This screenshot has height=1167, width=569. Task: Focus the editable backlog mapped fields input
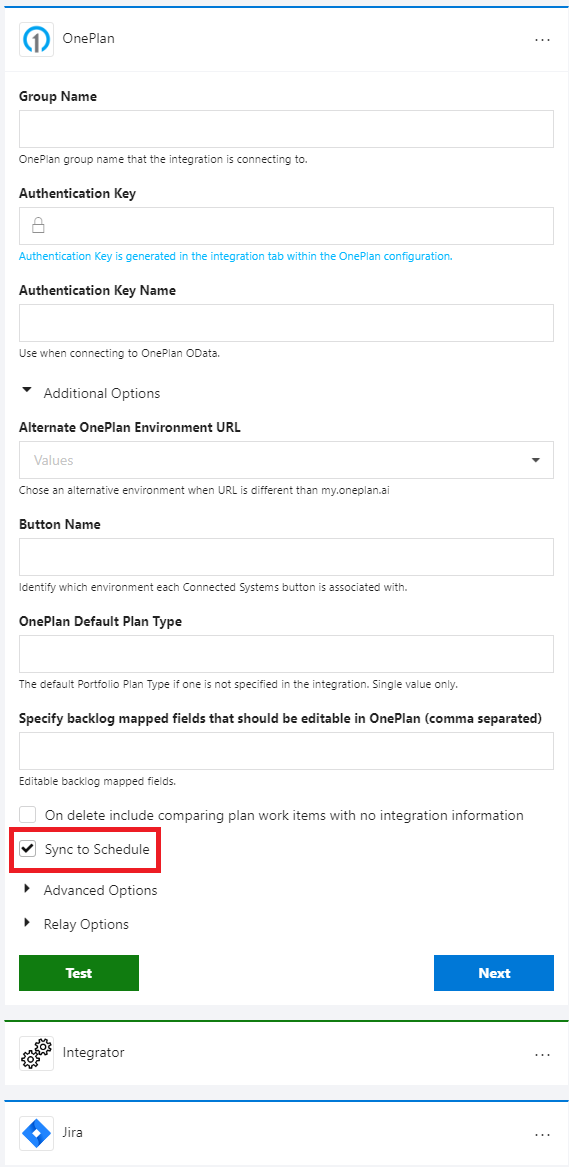point(286,751)
